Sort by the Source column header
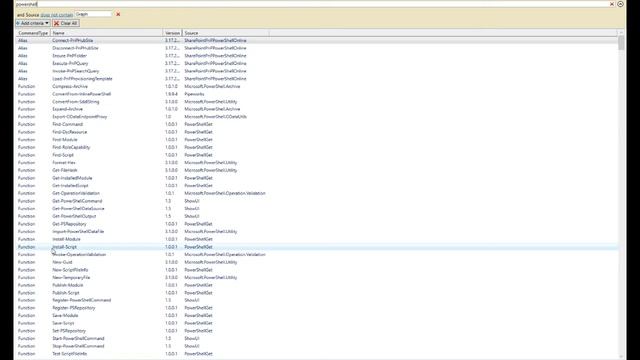Viewport: 640px width, 360px height. (x=225, y=33)
